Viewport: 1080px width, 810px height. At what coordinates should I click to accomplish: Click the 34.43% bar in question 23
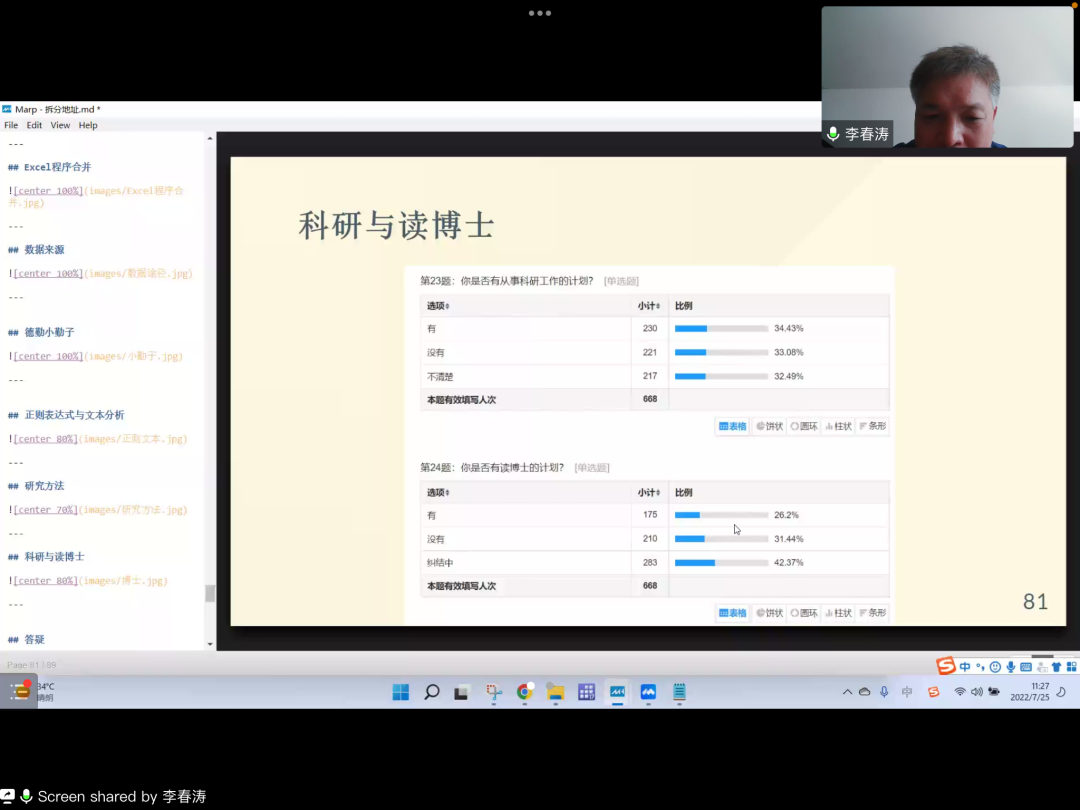coord(721,329)
